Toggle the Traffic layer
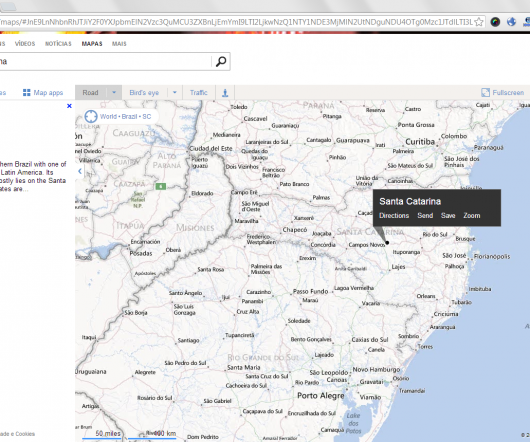Viewport: 530px width, 442px height. tap(198, 93)
